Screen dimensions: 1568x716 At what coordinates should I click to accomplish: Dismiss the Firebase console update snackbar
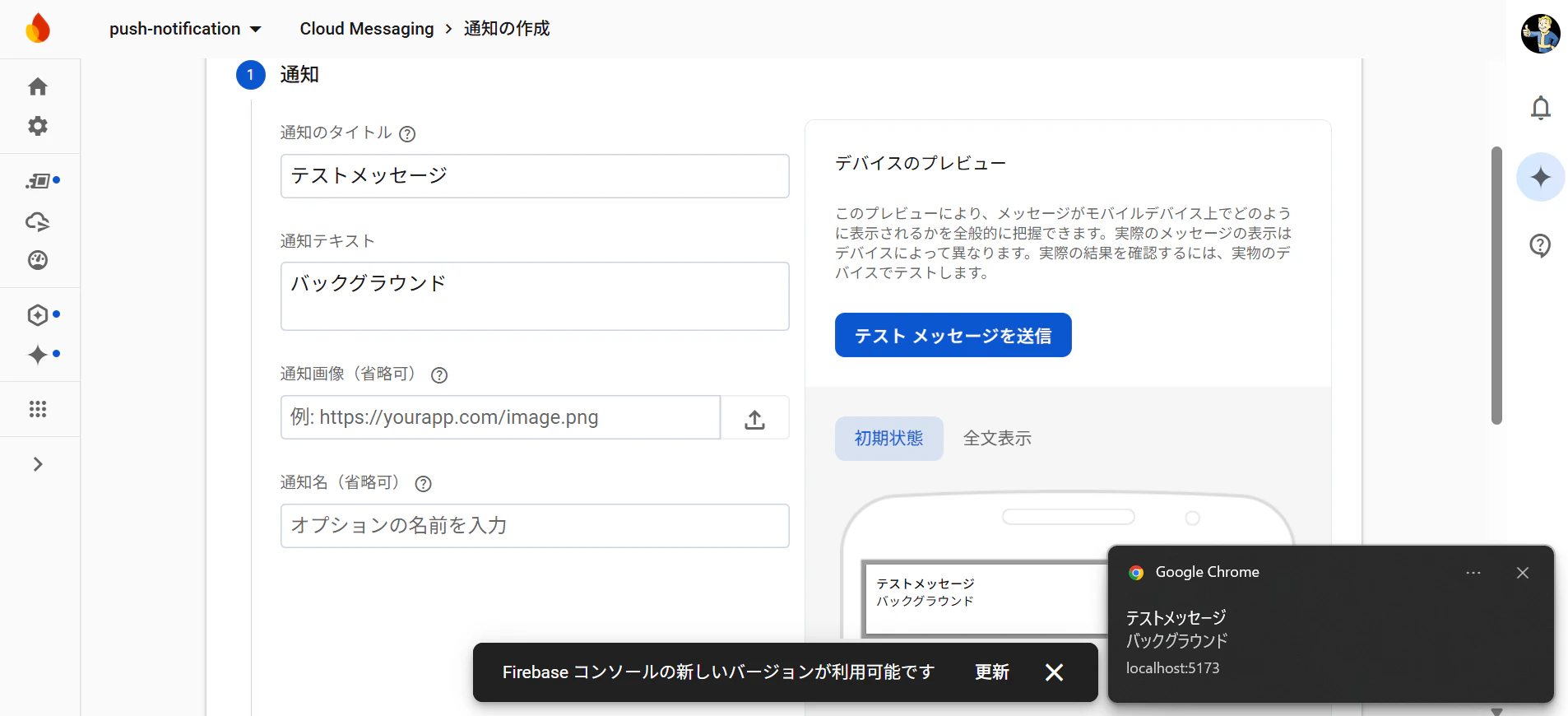pyautogui.click(x=1055, y=672)
